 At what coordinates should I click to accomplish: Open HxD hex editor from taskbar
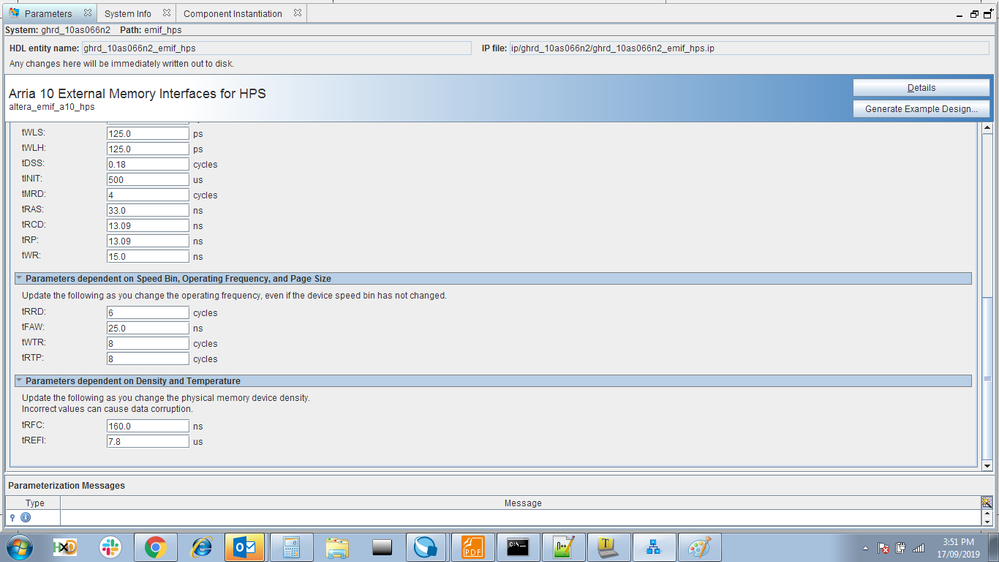[x=64, y=547]
